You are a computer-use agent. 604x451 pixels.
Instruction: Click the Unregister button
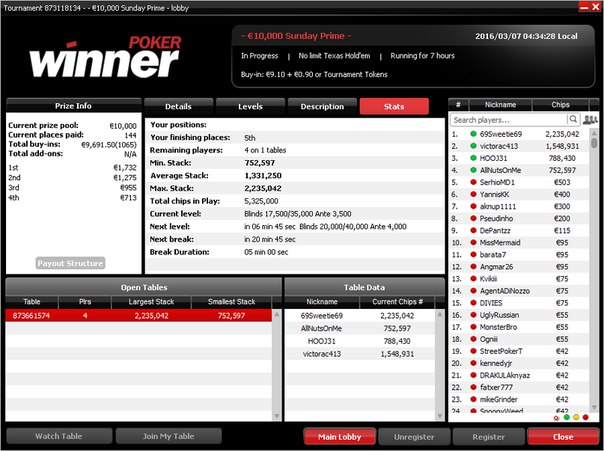(414, 437)
